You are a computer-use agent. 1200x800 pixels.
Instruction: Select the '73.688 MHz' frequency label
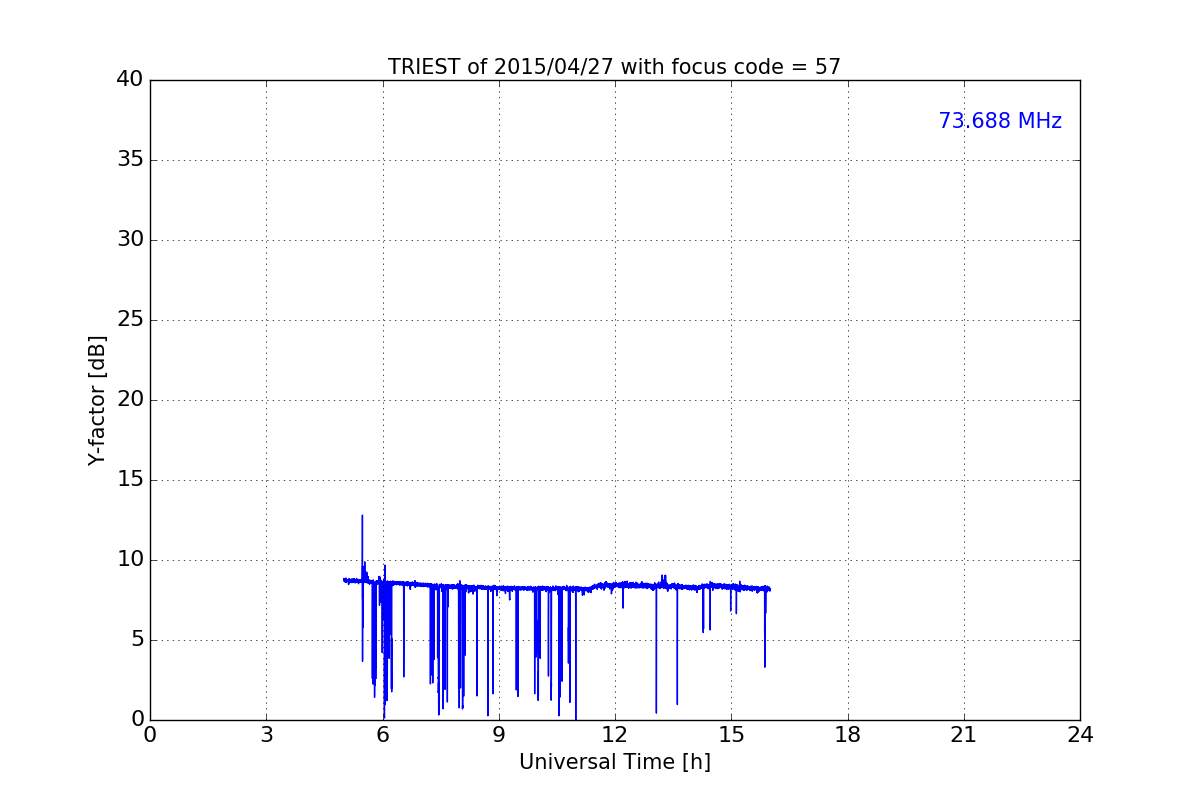(x=1000, y=121)
